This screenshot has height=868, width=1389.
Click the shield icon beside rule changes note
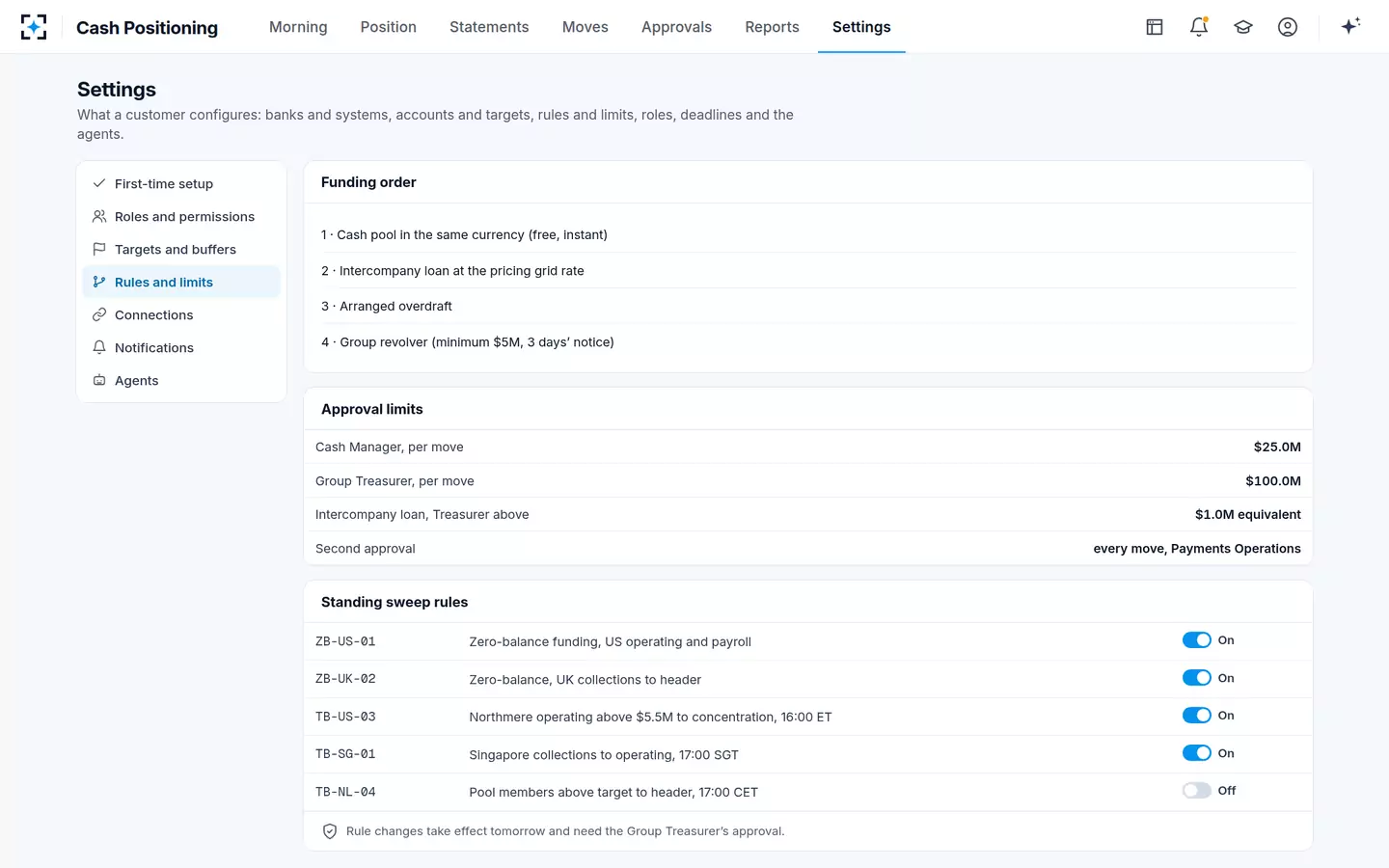click(x=330, y=831)
